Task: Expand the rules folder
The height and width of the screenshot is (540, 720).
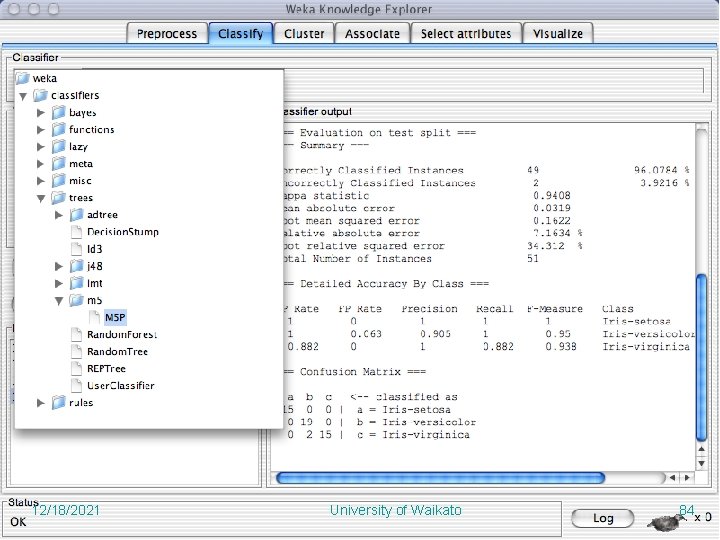Action: (41, 403)
